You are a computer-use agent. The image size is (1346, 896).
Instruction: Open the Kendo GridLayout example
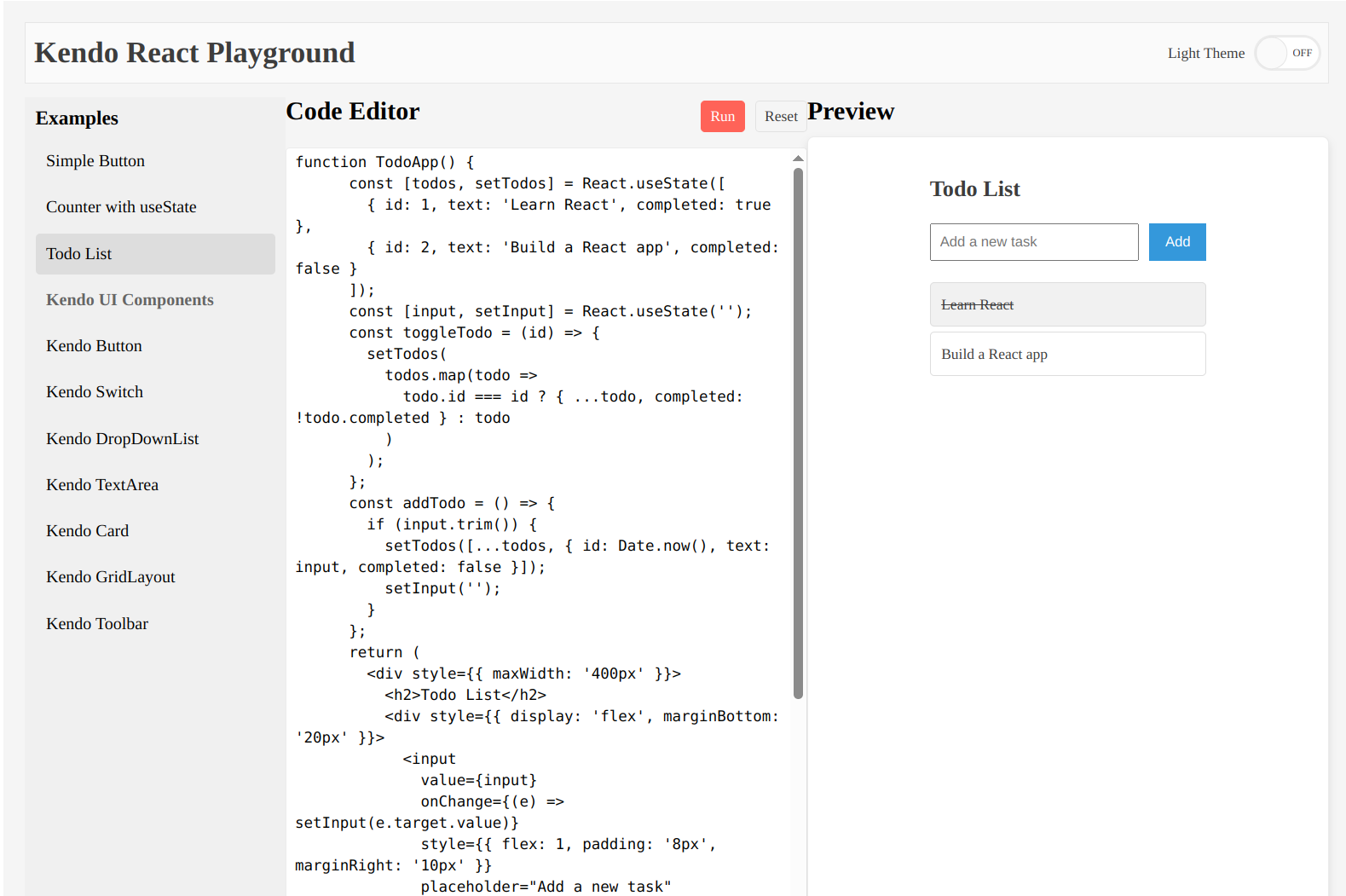coord(155,577)
